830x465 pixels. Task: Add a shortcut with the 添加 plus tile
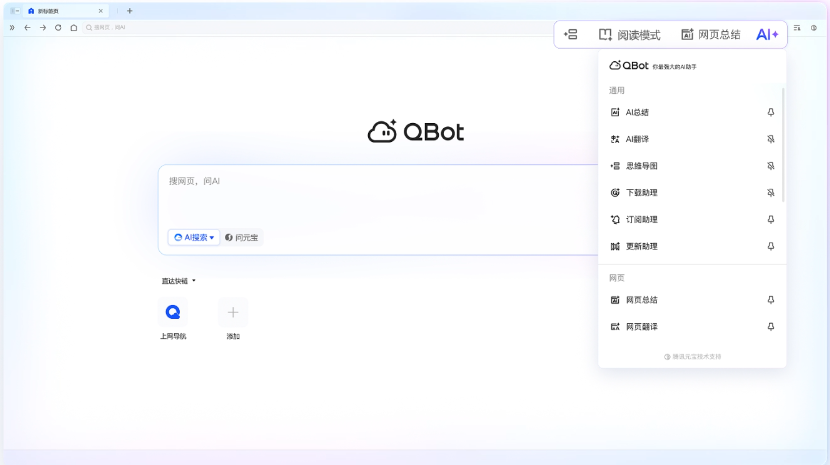233,318
